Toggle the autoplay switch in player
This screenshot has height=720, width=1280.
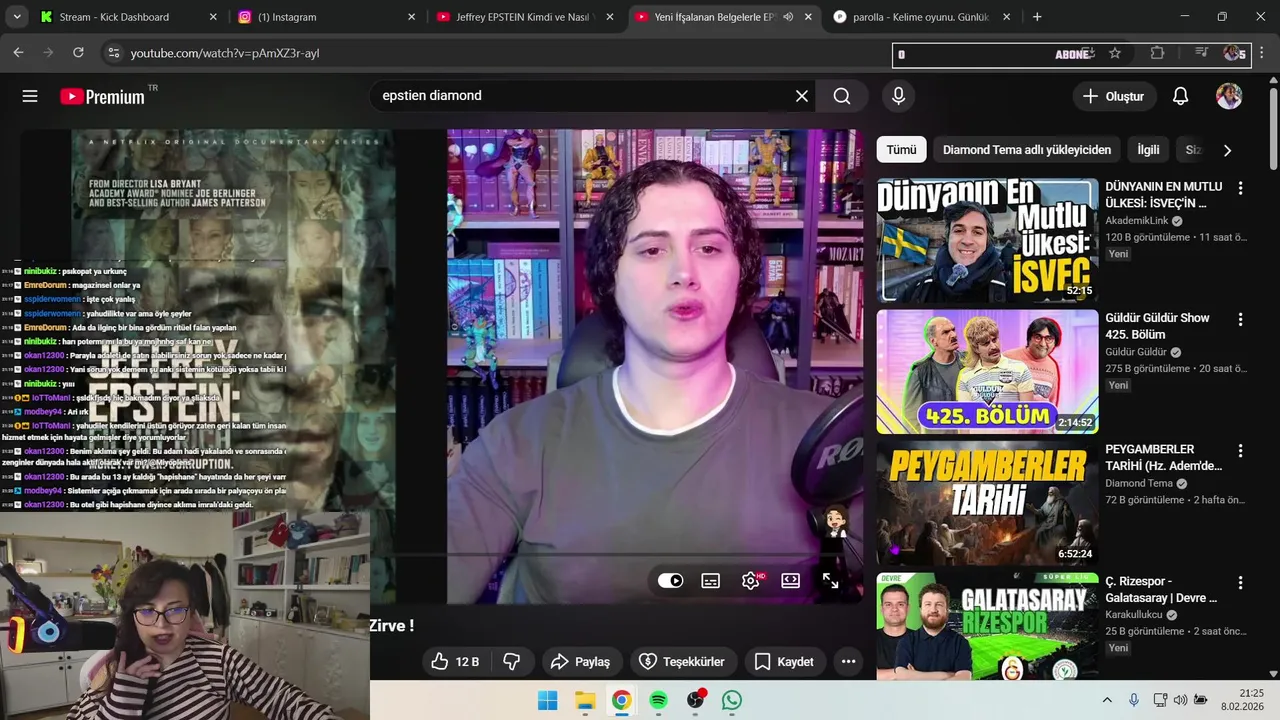[670, 580]
